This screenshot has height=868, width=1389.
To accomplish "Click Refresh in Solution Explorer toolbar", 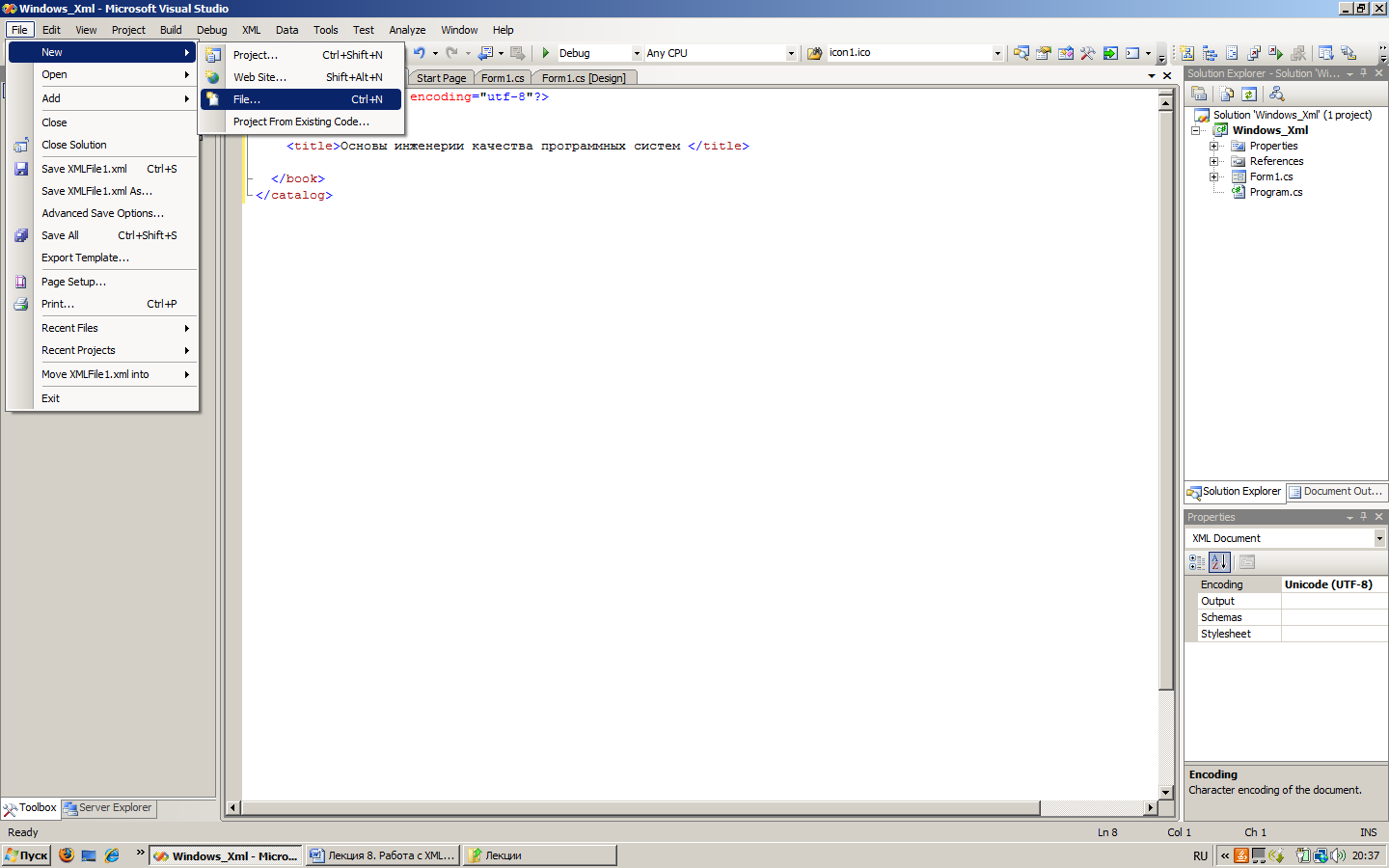I will 1249,94.
